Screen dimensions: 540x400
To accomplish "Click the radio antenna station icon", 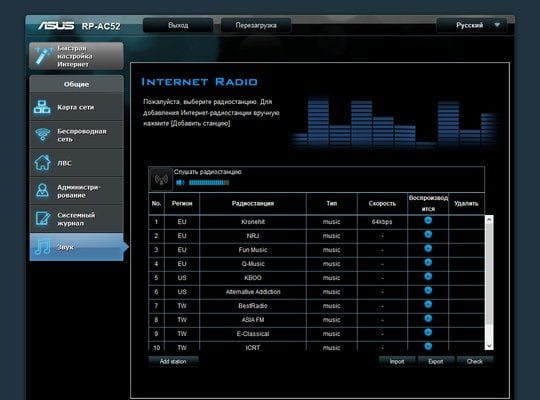I will coord(161,179).
